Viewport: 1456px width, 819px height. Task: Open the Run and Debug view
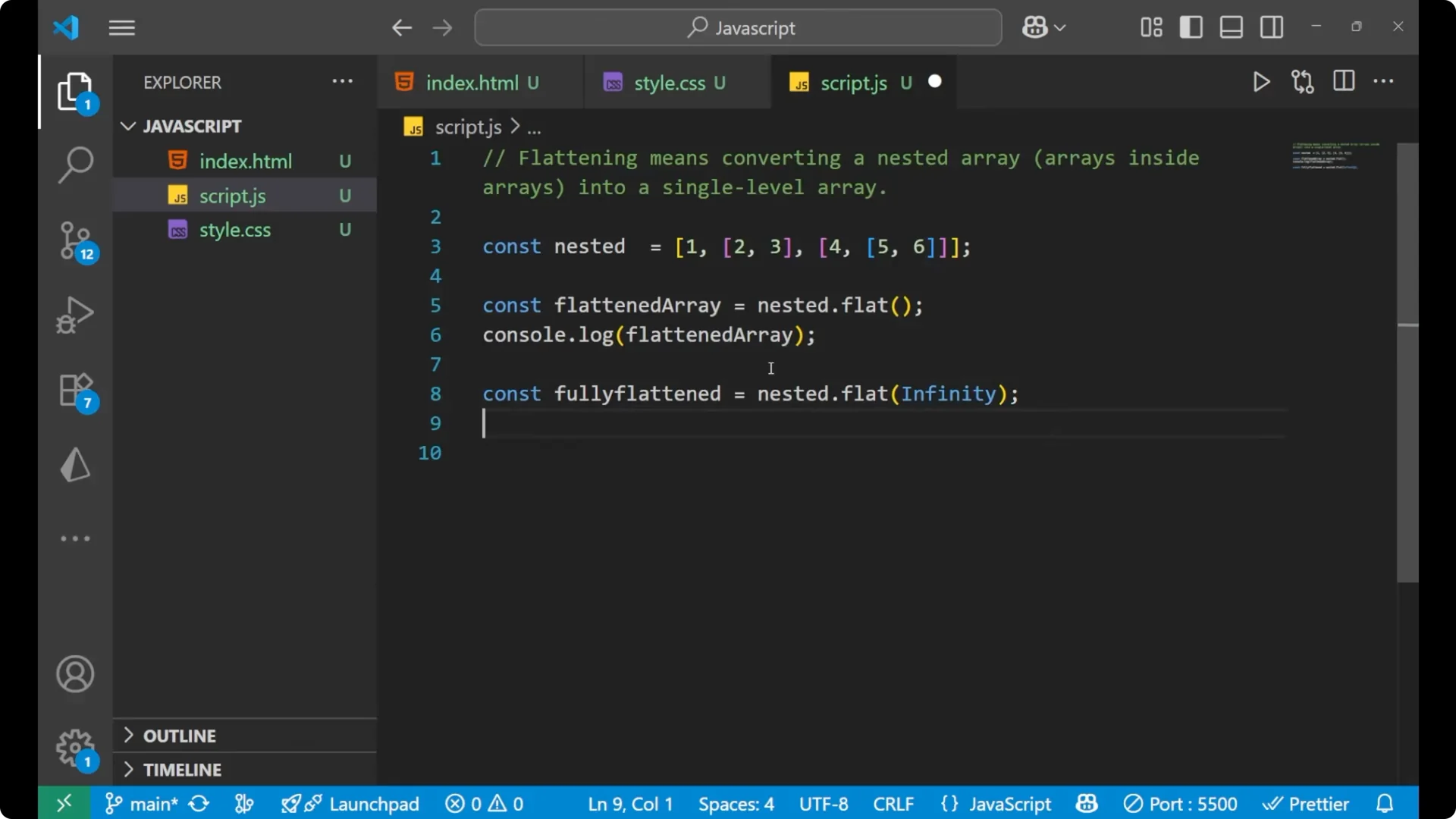pos(75,315)
